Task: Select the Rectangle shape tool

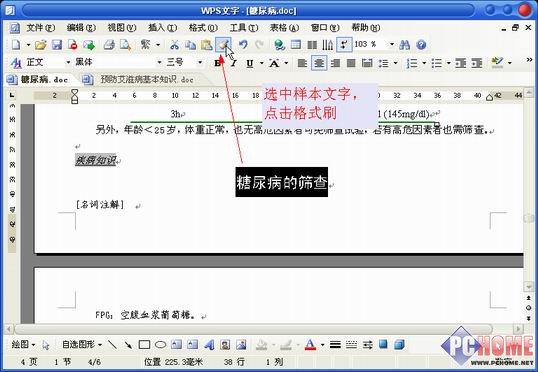Action: (x=144, y=345)
